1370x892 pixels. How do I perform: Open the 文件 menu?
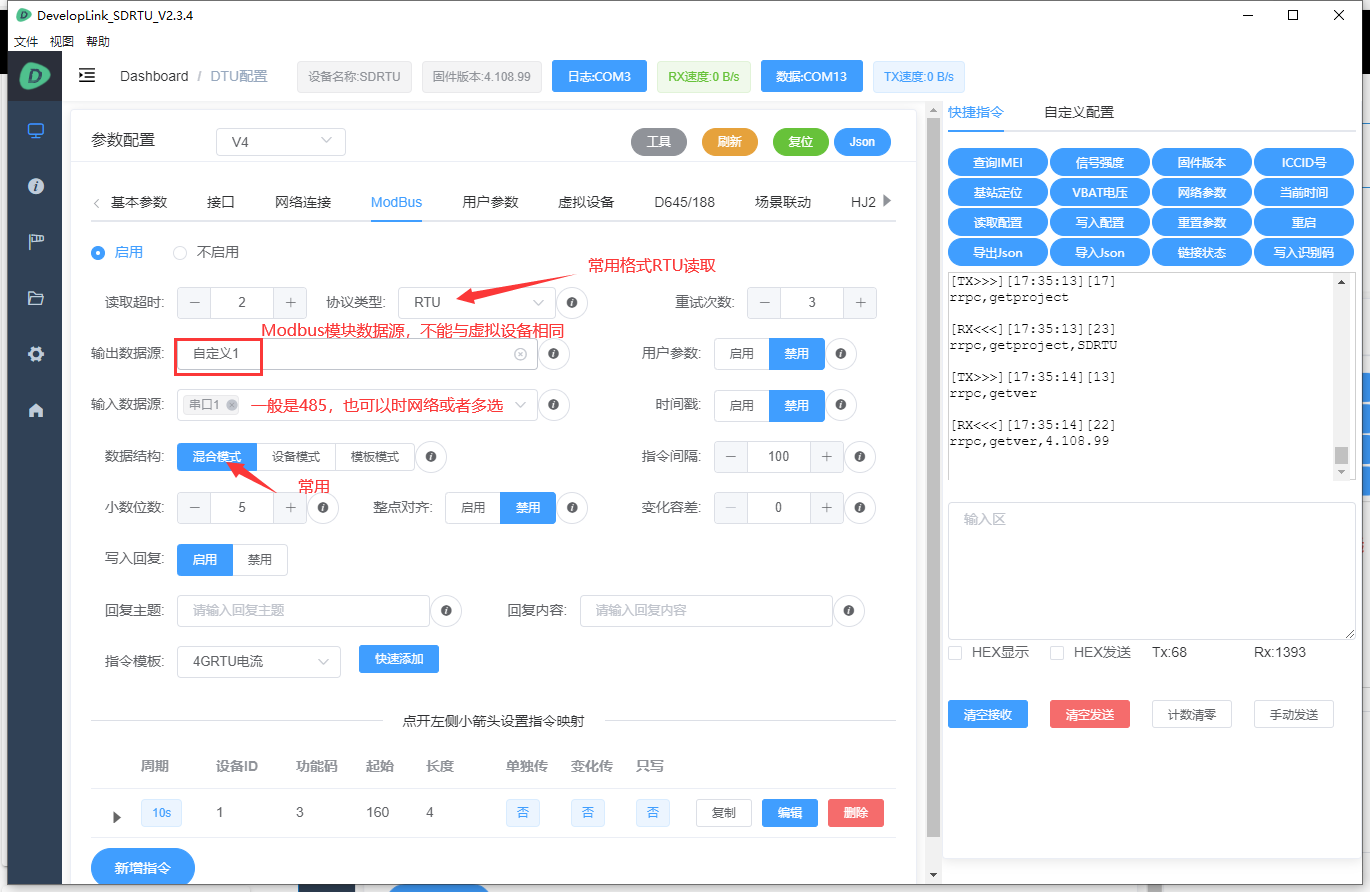(x=26, y=42)
